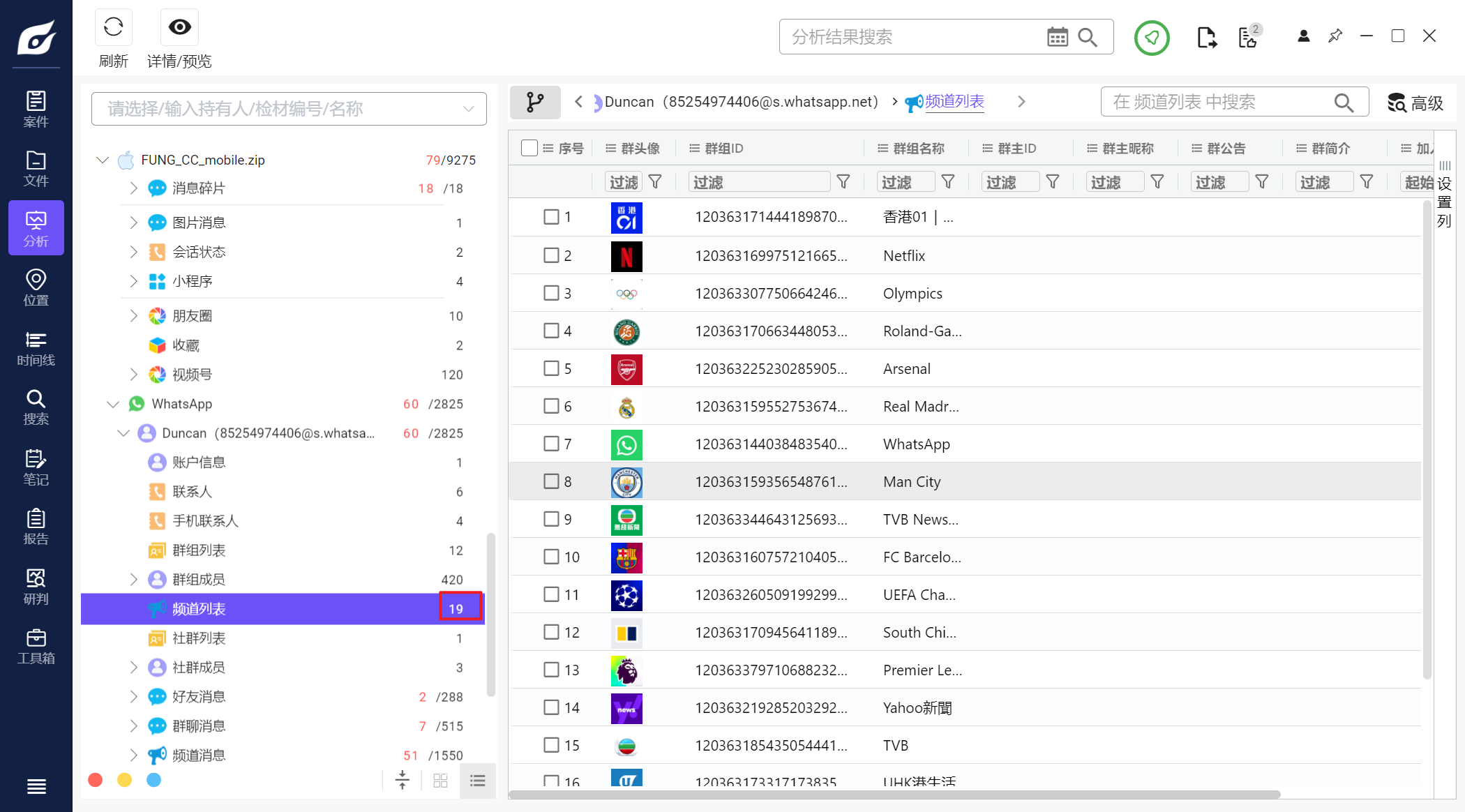The image size is (1465, 812).
Task: Check the checkbox for row 2 Netflix
Action: pos(551,255)
